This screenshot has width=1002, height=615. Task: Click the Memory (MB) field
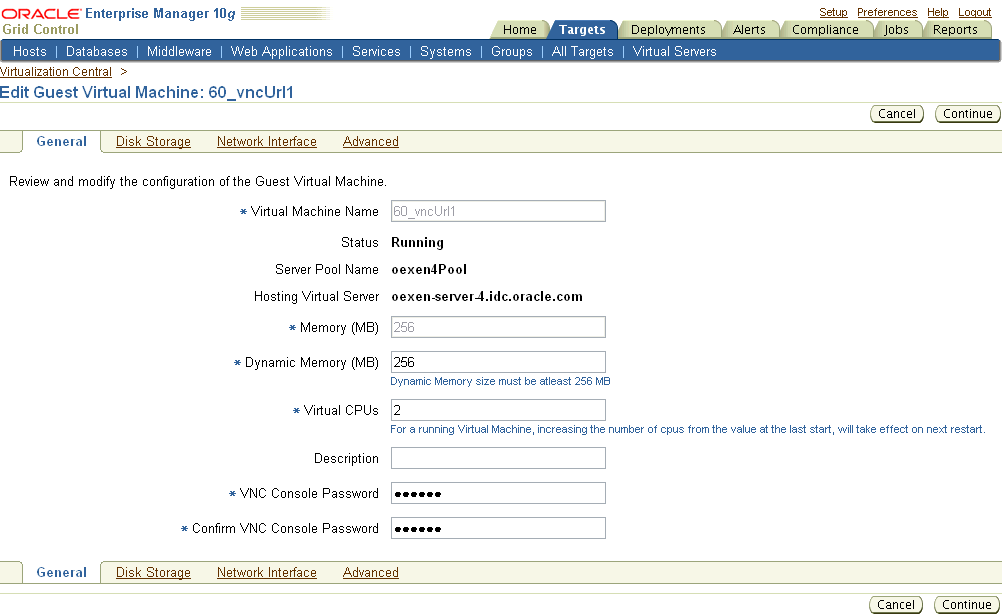tap(498, 327)
